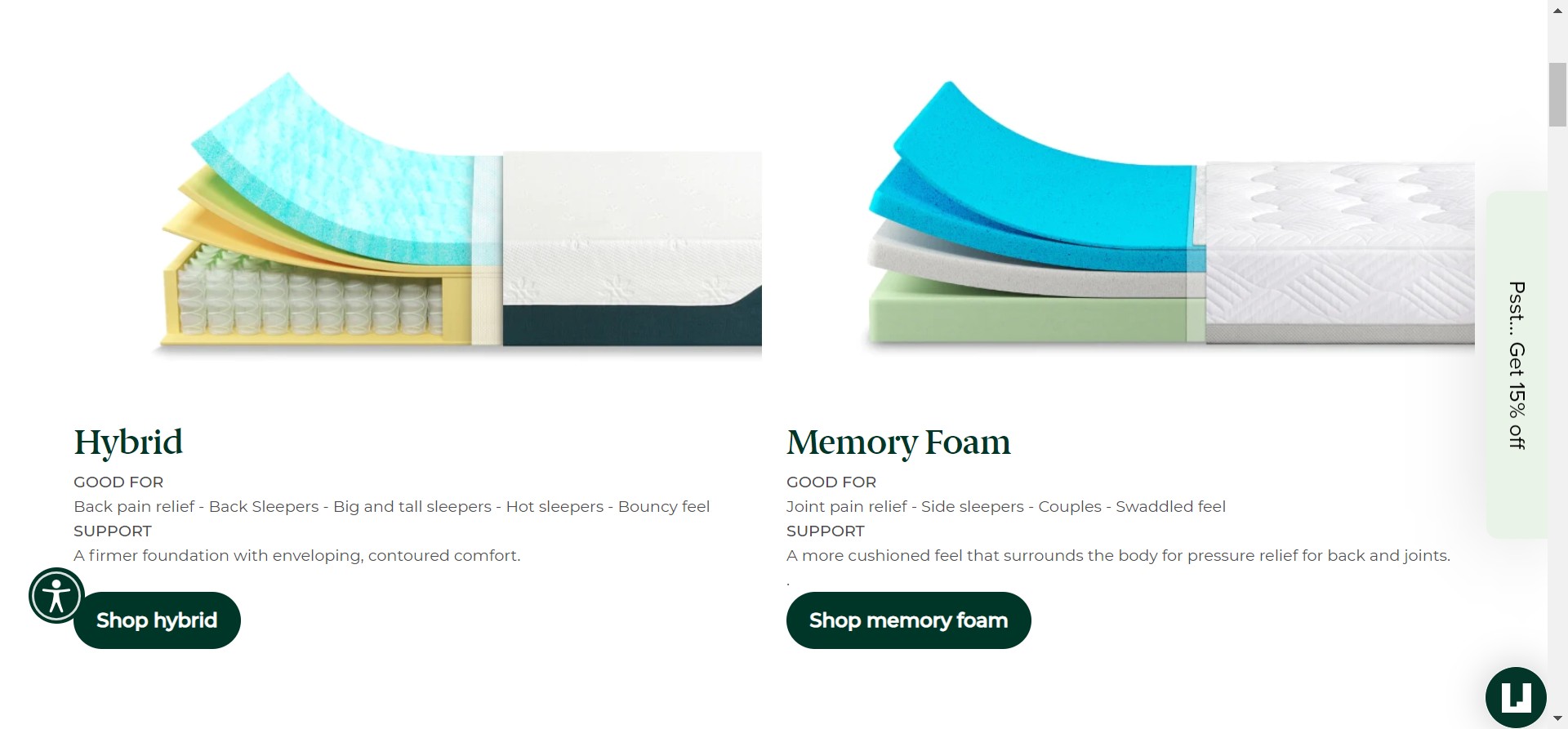Click the Memory Foam heading
The height and width of the screenshot is (729, 1568).
[898, 442]
